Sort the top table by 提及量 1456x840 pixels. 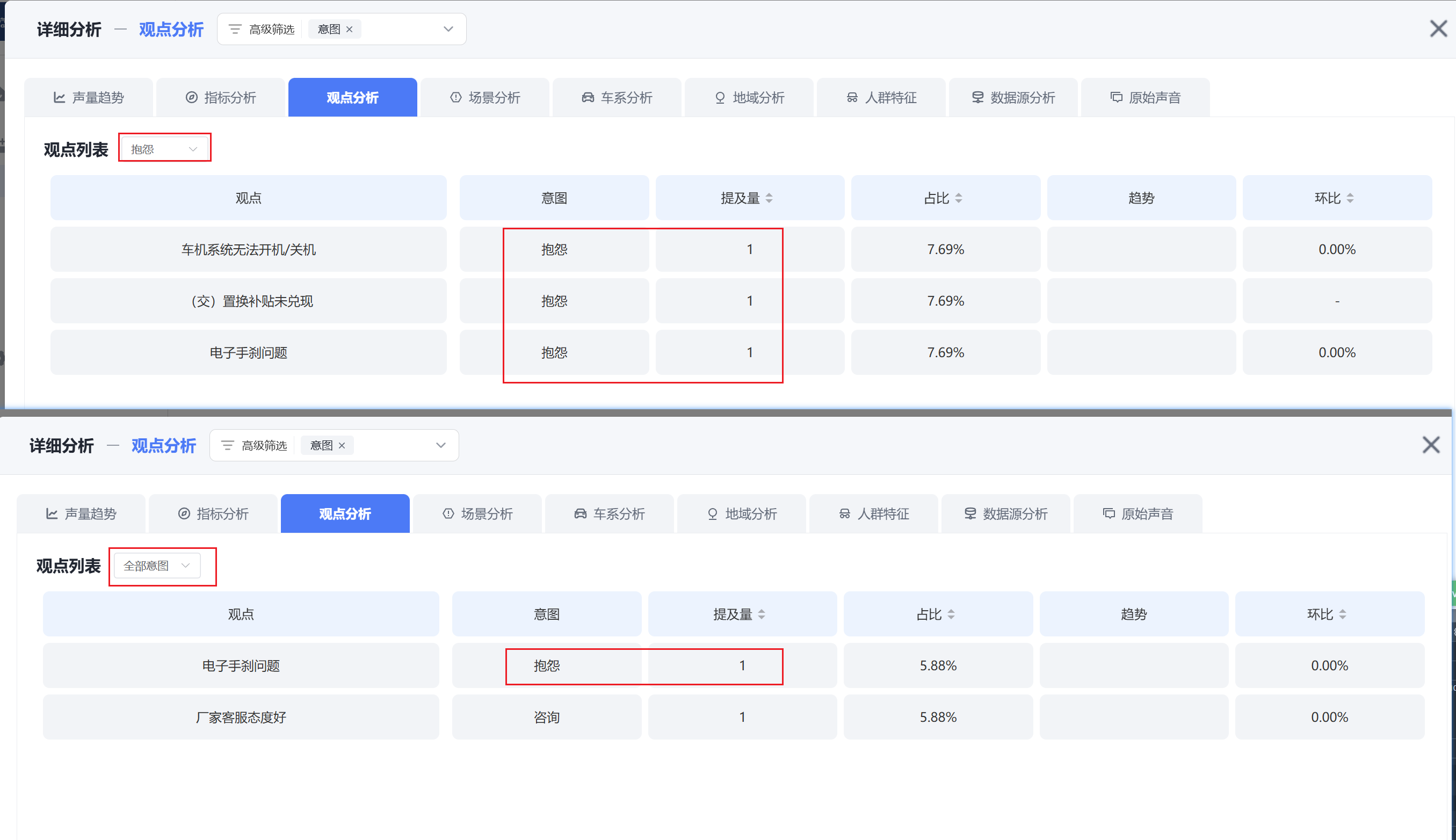[x=769, y=198]
